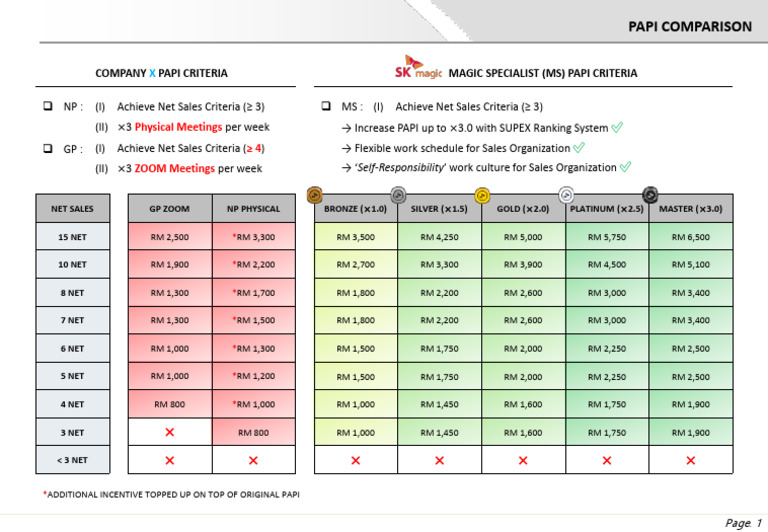Click the PLATINUM (×2.5) header cell
The height and width of the screenshot is (532, 768).
(607, 209)
